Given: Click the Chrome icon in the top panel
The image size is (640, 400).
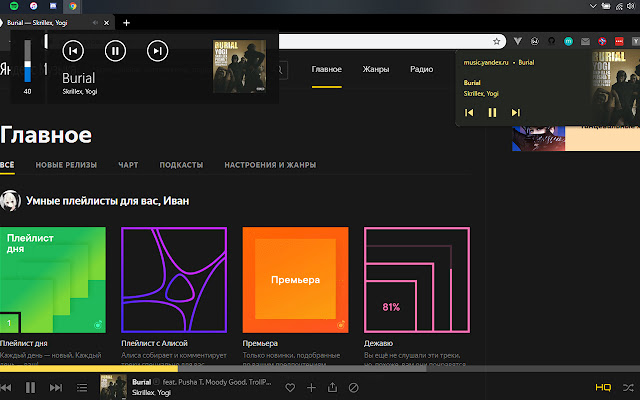Looking at the screenshot, I should click(x=73, y=6).
